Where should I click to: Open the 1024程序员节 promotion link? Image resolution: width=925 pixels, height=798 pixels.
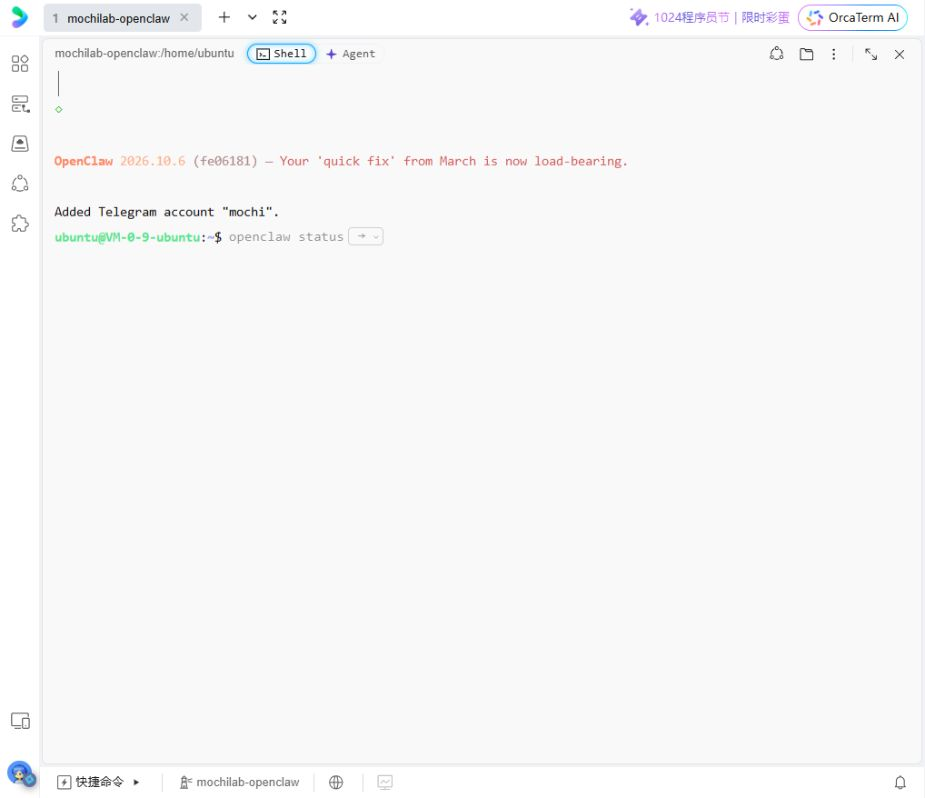(709, 18)
